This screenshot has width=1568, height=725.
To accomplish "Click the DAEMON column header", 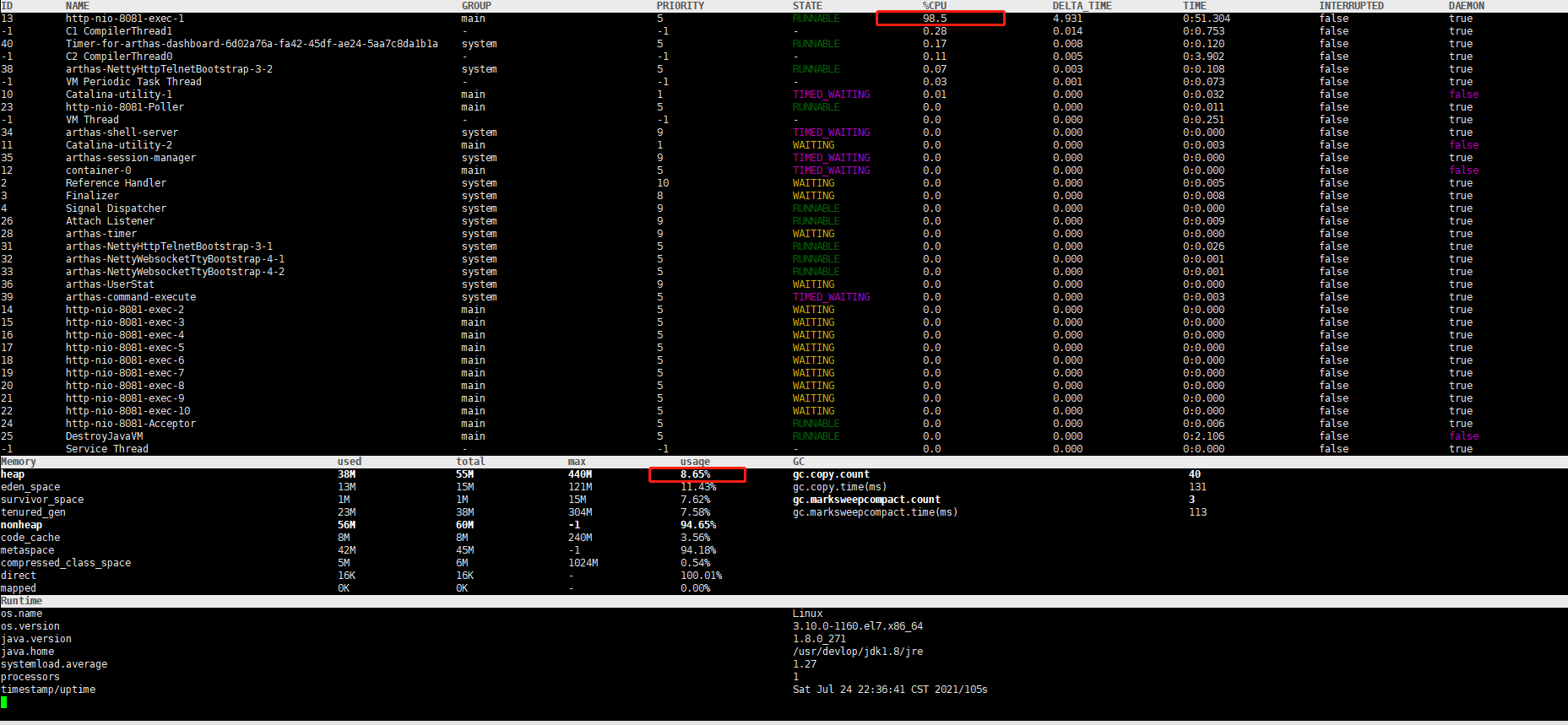I will 1467,6.
